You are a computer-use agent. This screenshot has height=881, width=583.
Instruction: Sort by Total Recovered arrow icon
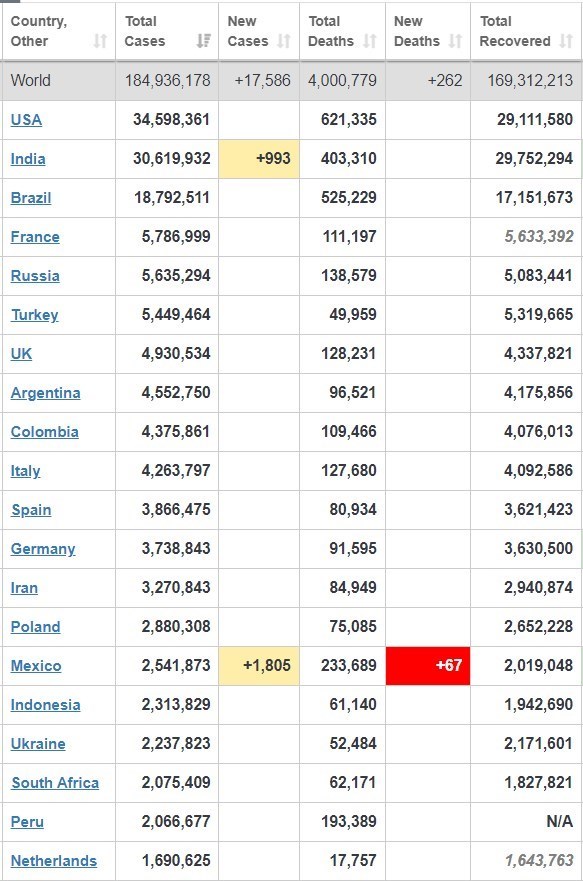(x=567, y=41)
